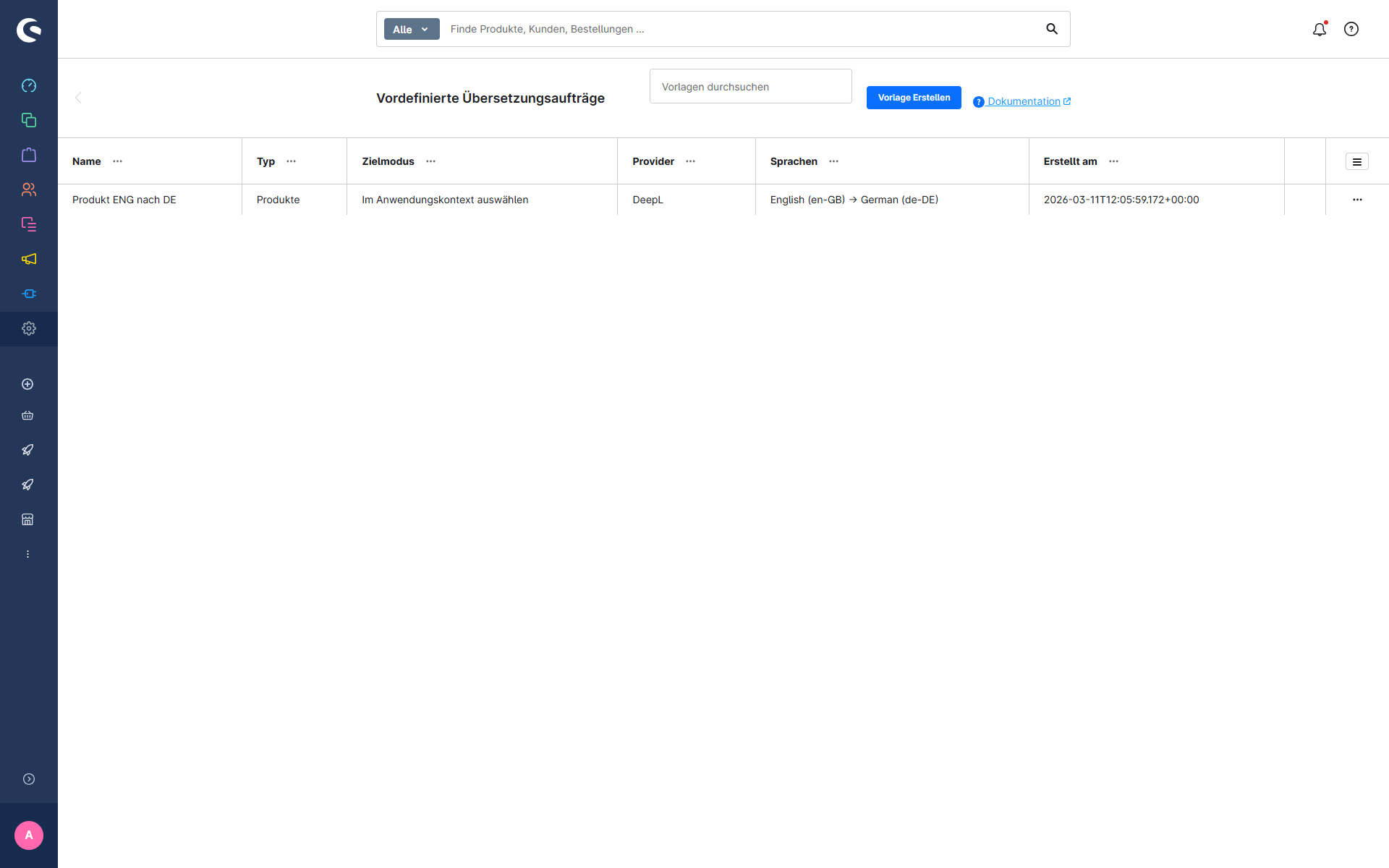Image resolution: width=1389 pixels, height=868 pixels.
Task: Open the Dokumentation link
Action: [x=1024, y=101]
